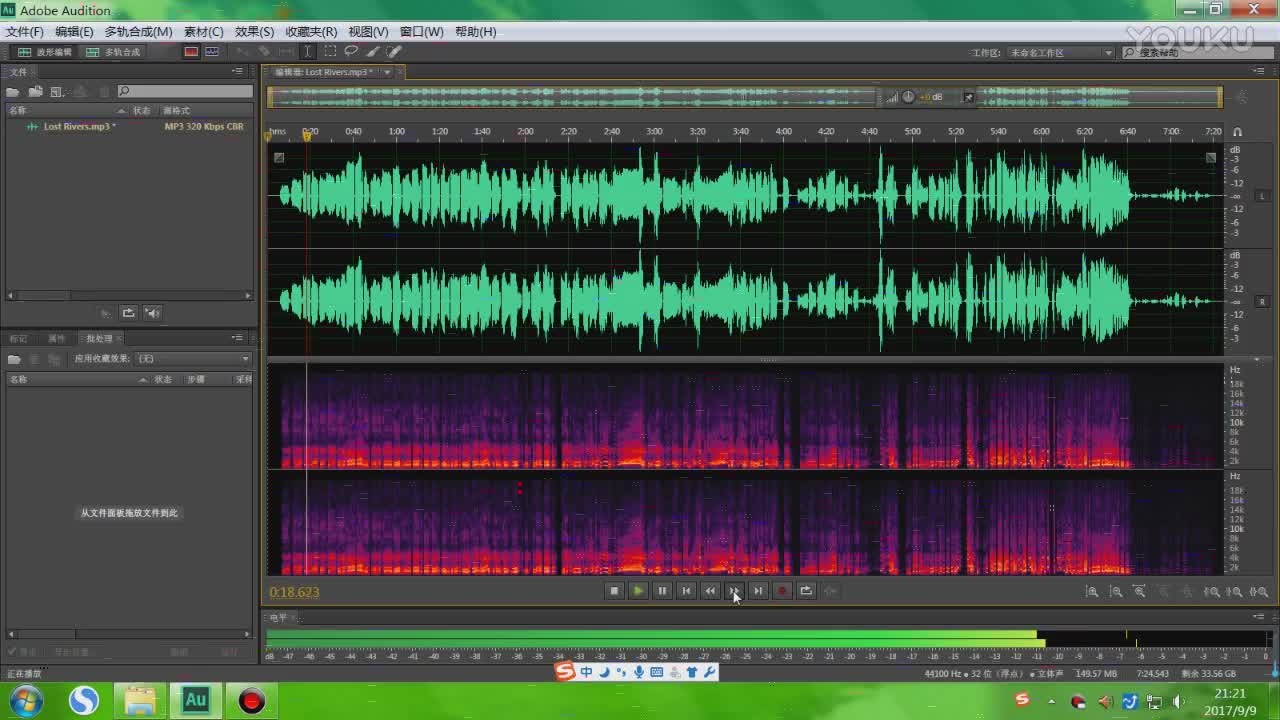1280x720 pixels.
Task: Click the playhead marker on the timeline ruler
Action: coord(307,135)
